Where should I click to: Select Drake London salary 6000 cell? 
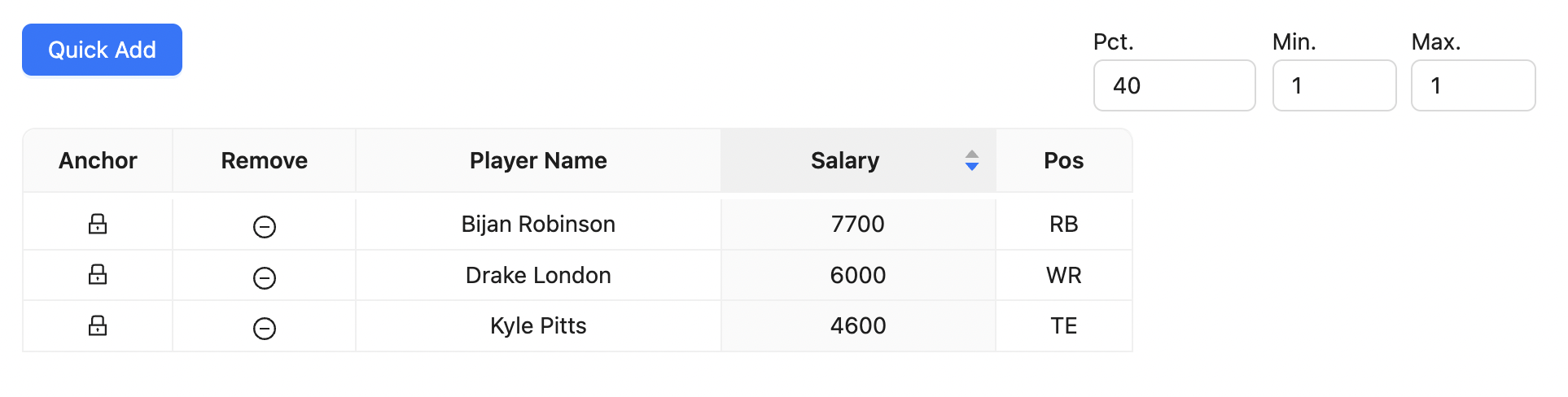tap(858, 275)
